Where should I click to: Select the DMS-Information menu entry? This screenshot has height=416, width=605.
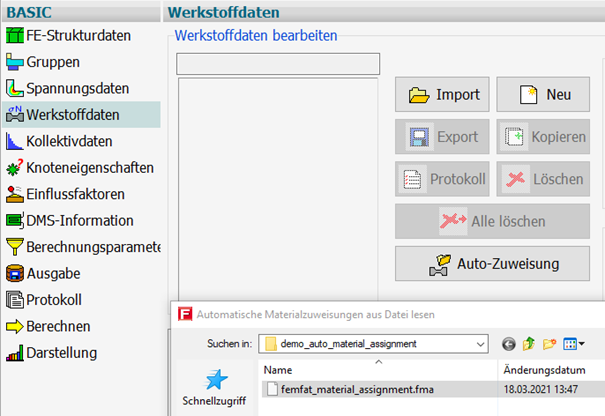[x=80, y=220]
